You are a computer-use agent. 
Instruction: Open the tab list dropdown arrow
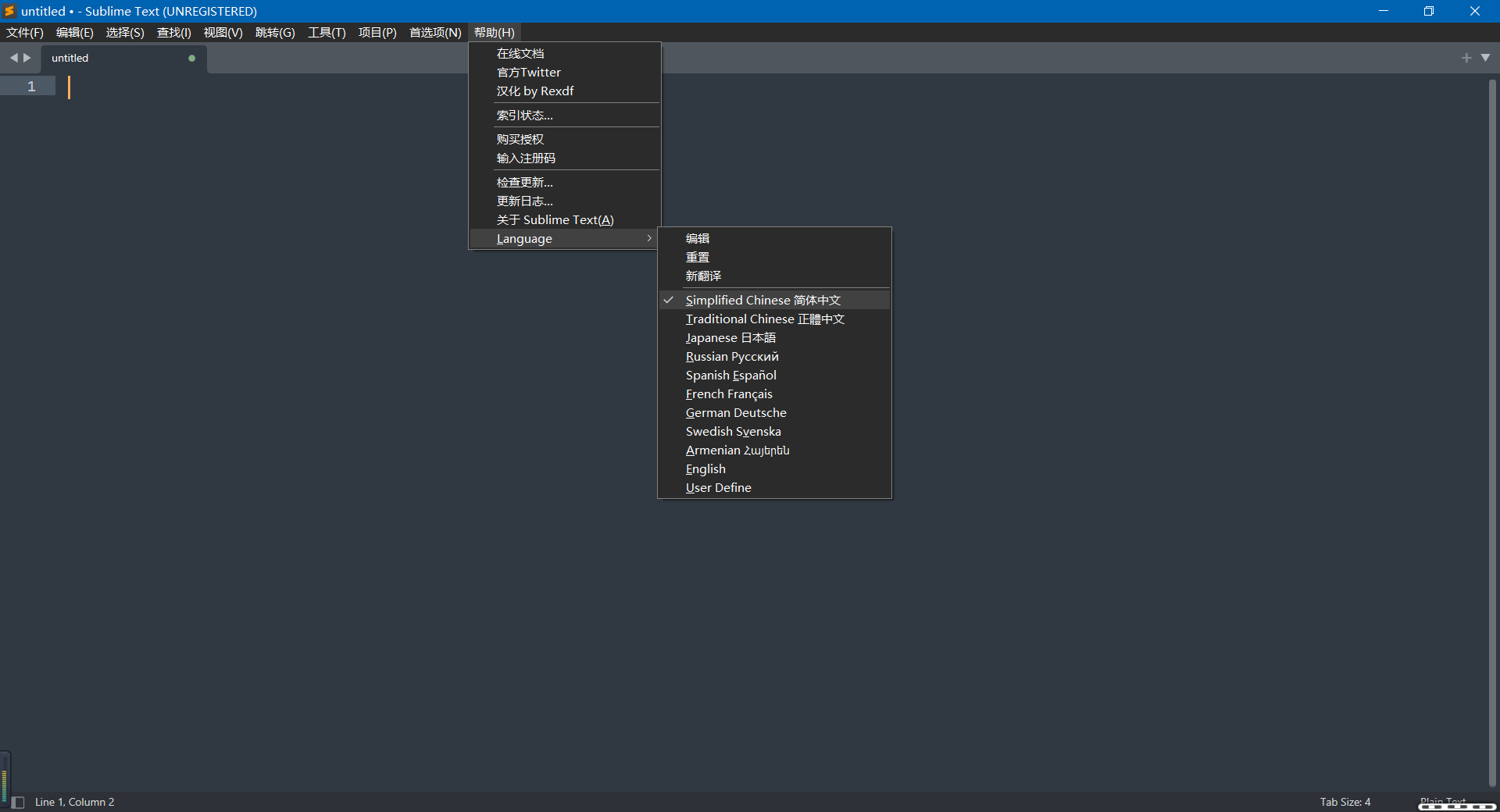pos(1485,58)
